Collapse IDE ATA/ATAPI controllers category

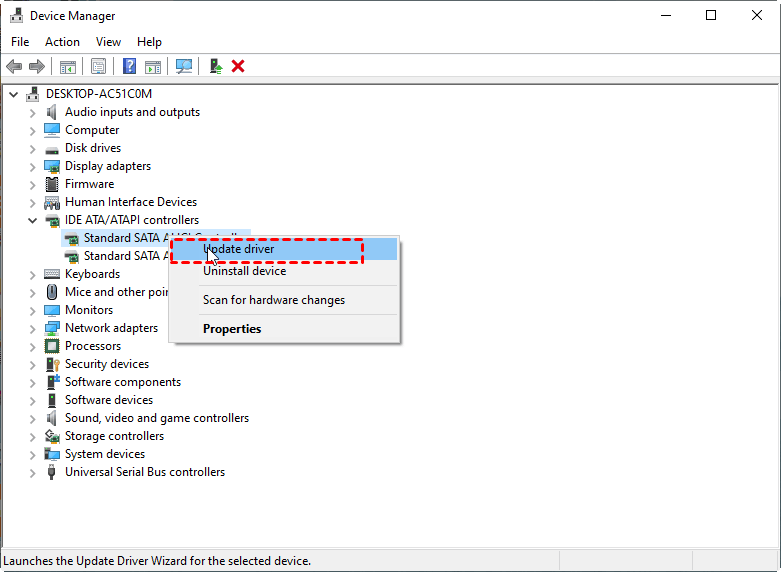[x=32, y=220]
